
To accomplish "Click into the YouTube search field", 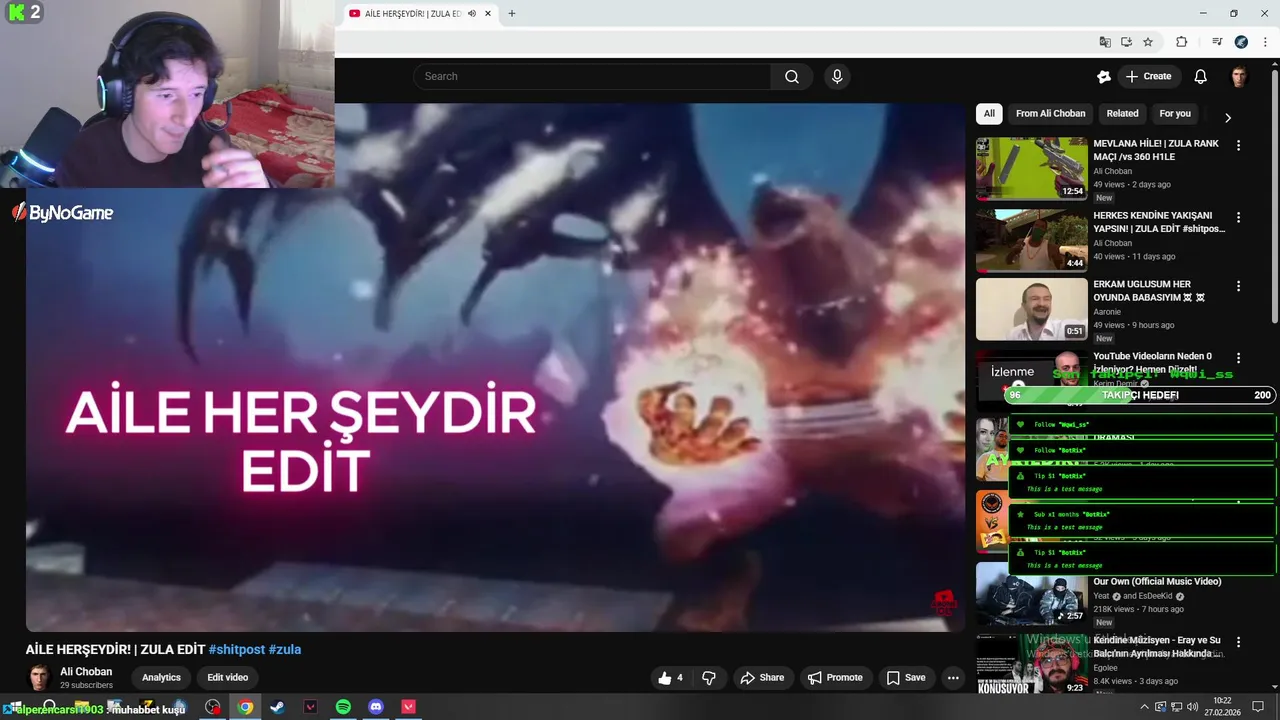I will (x=592, y=77).
